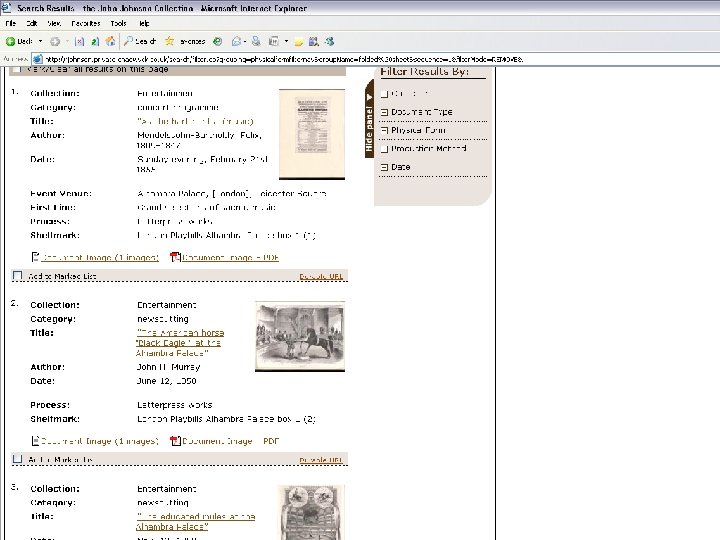Open the Back button history dropdown arrow
720x540 pixels.
coord(40,41)
